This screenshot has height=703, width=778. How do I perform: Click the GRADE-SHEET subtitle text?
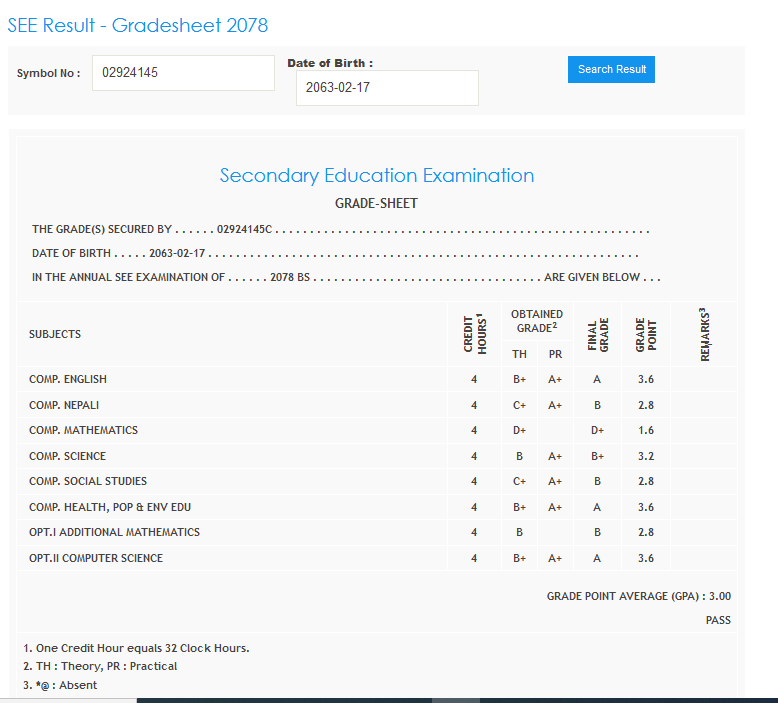coord(376,204)
